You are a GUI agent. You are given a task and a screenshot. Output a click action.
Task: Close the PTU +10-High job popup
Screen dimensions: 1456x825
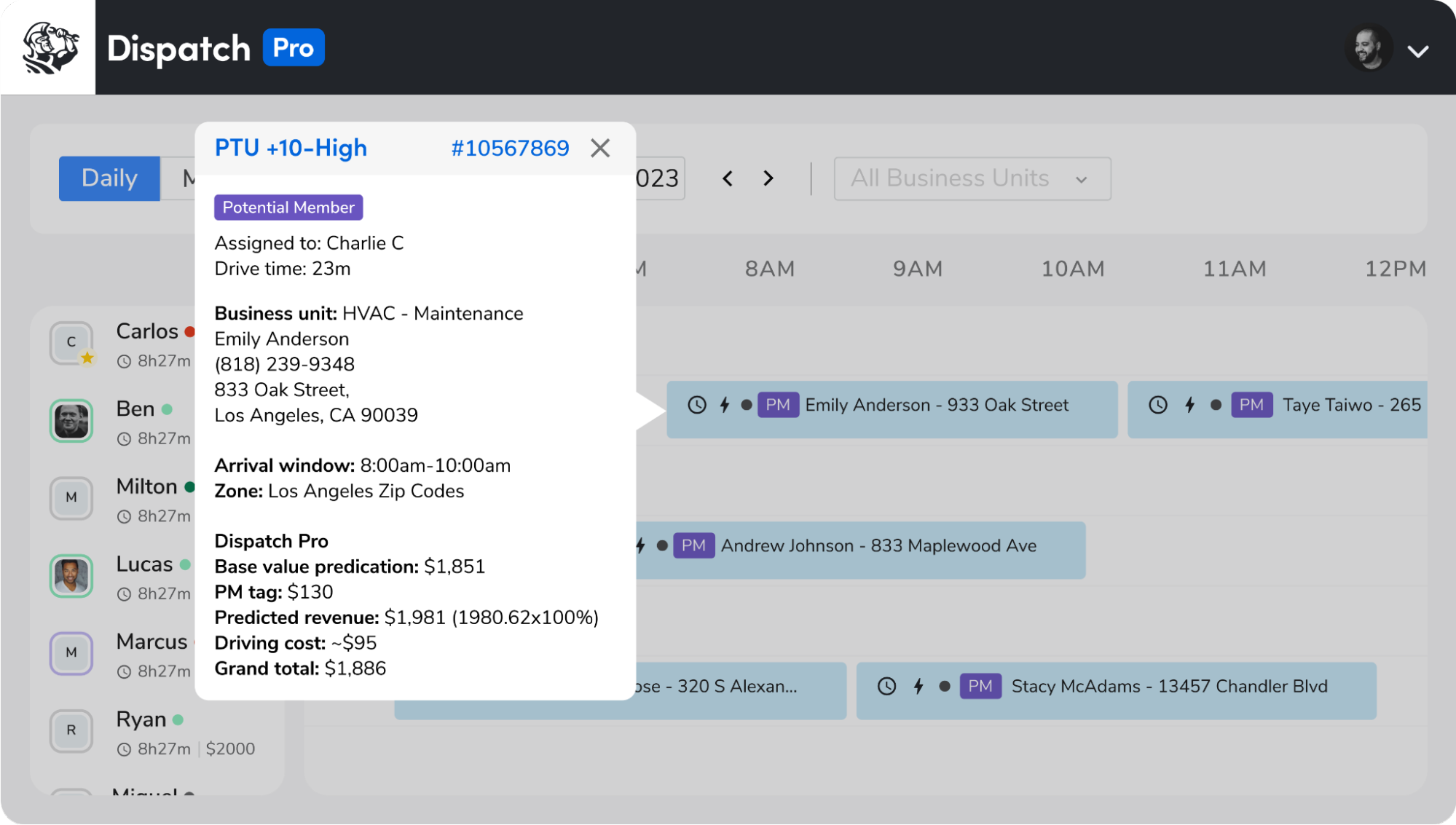coord(600,148)
